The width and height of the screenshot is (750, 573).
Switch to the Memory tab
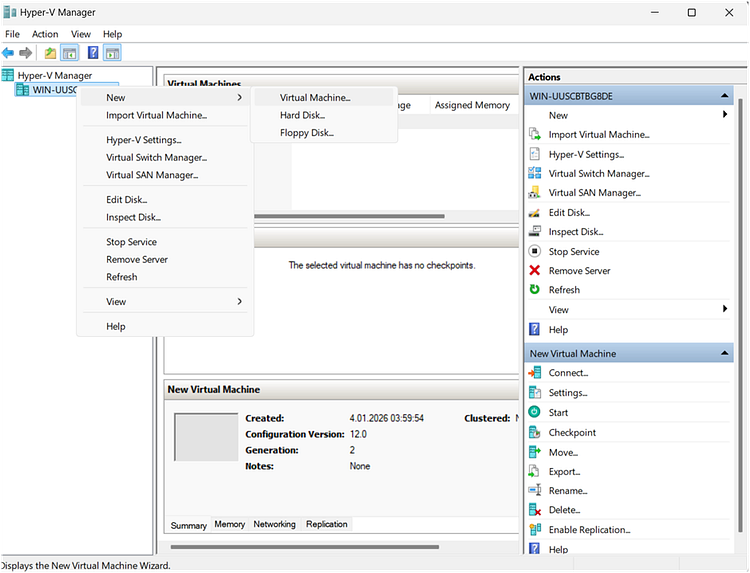[230, 524]
